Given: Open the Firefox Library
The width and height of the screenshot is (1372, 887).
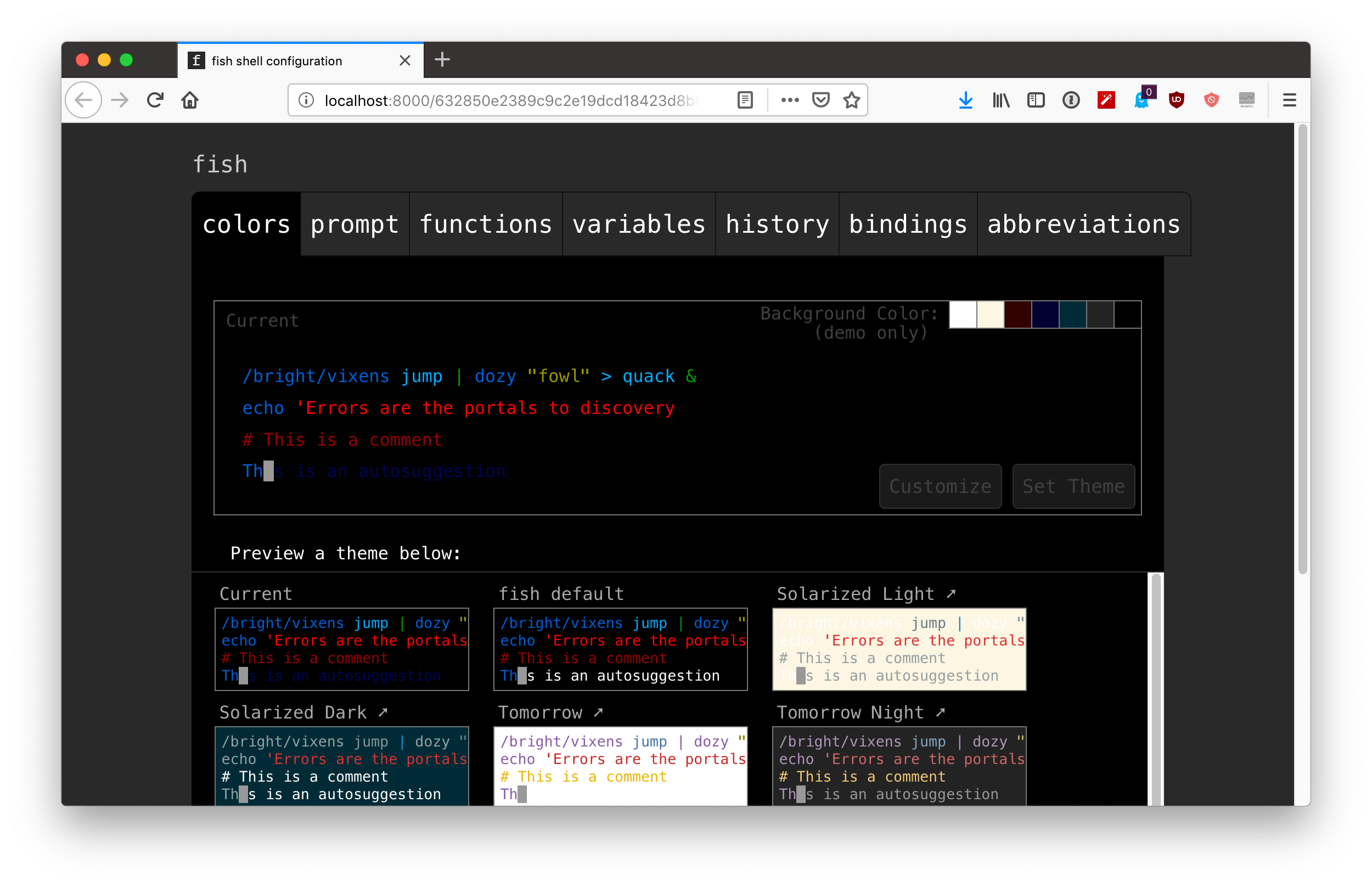Looking at the screenshot, I should [1000, 100].
